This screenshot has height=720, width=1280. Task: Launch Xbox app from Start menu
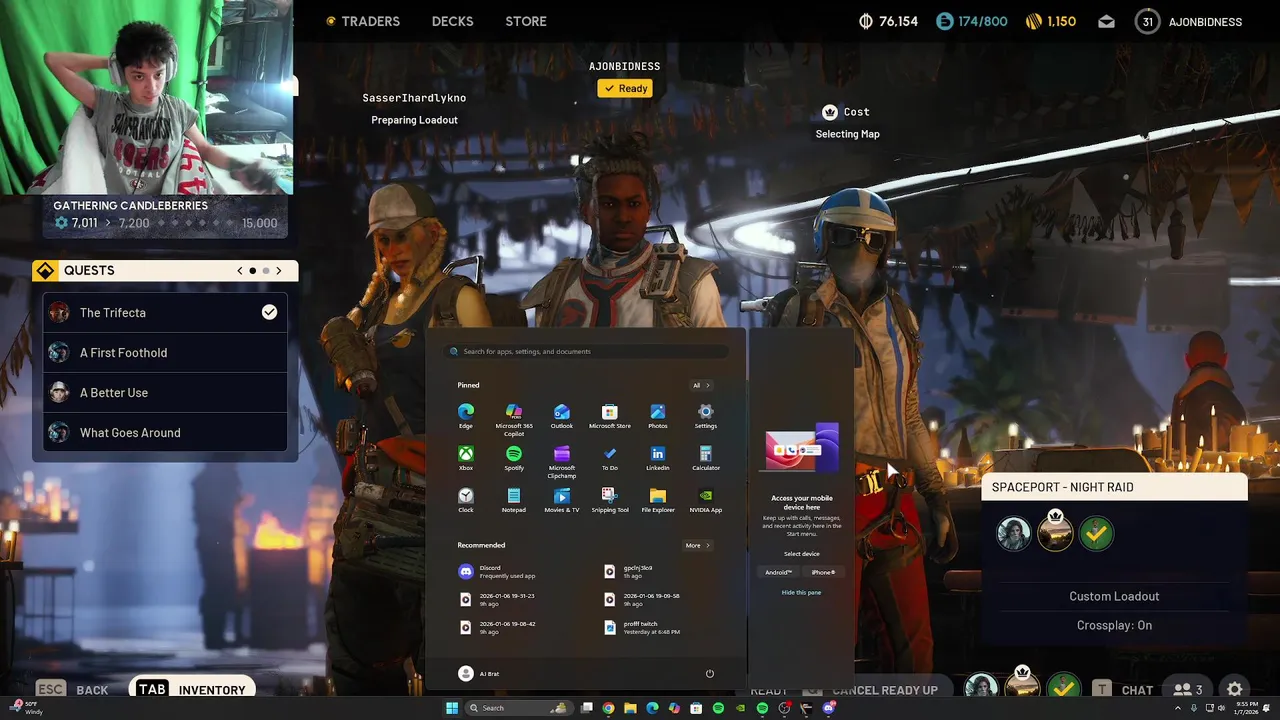click(x=466, y=458)
